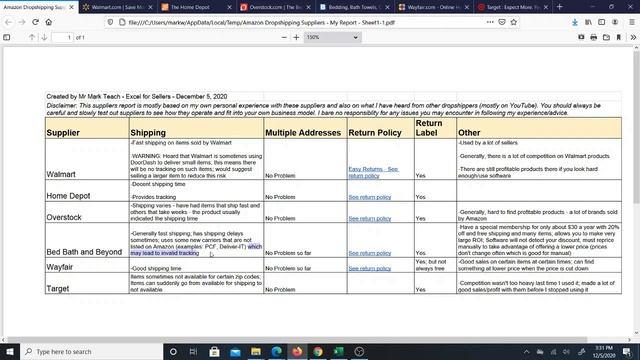Open the Firefox library icon

click(x=588, y=22)
